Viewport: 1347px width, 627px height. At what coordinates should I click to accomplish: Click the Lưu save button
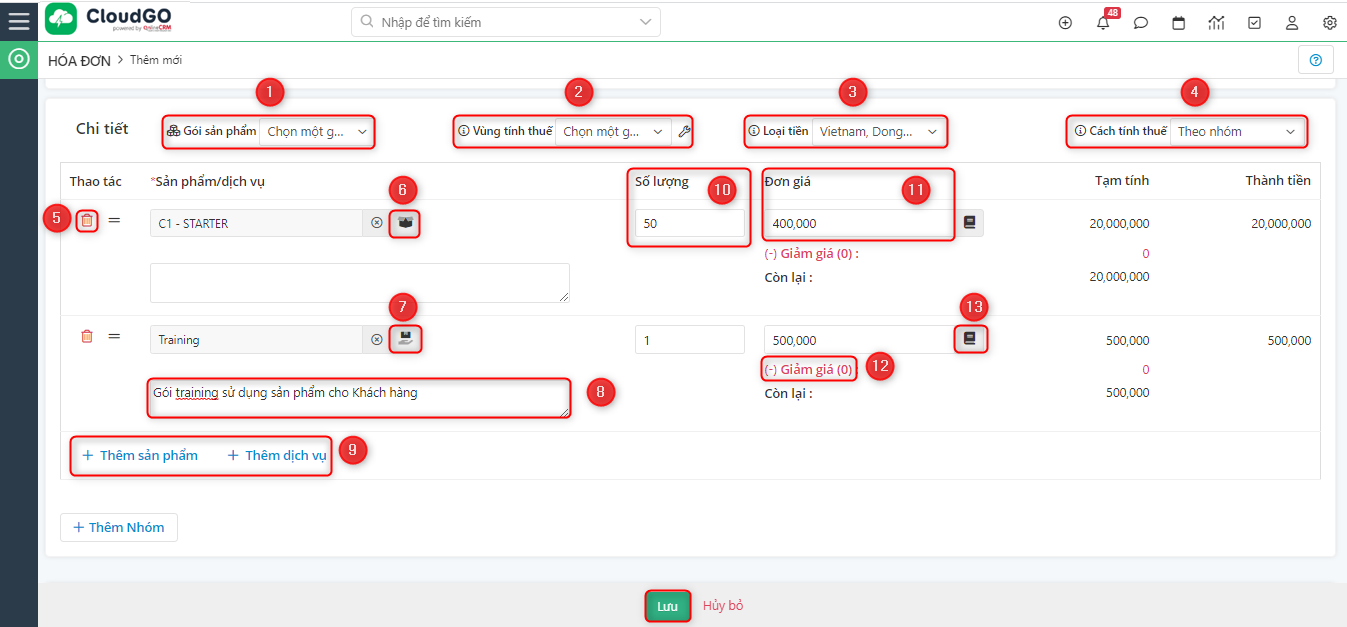click(x=667, y=606)
